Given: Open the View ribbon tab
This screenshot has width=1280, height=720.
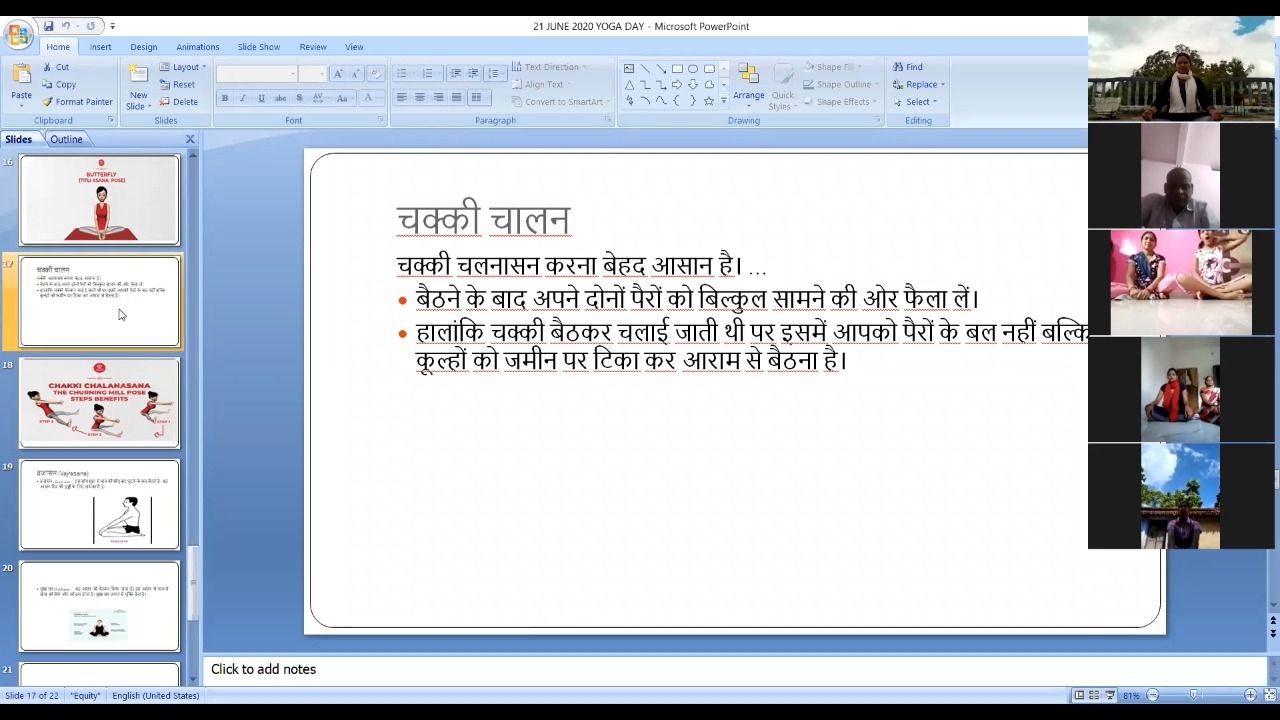Looking at the screenshot, I should 354,47.
